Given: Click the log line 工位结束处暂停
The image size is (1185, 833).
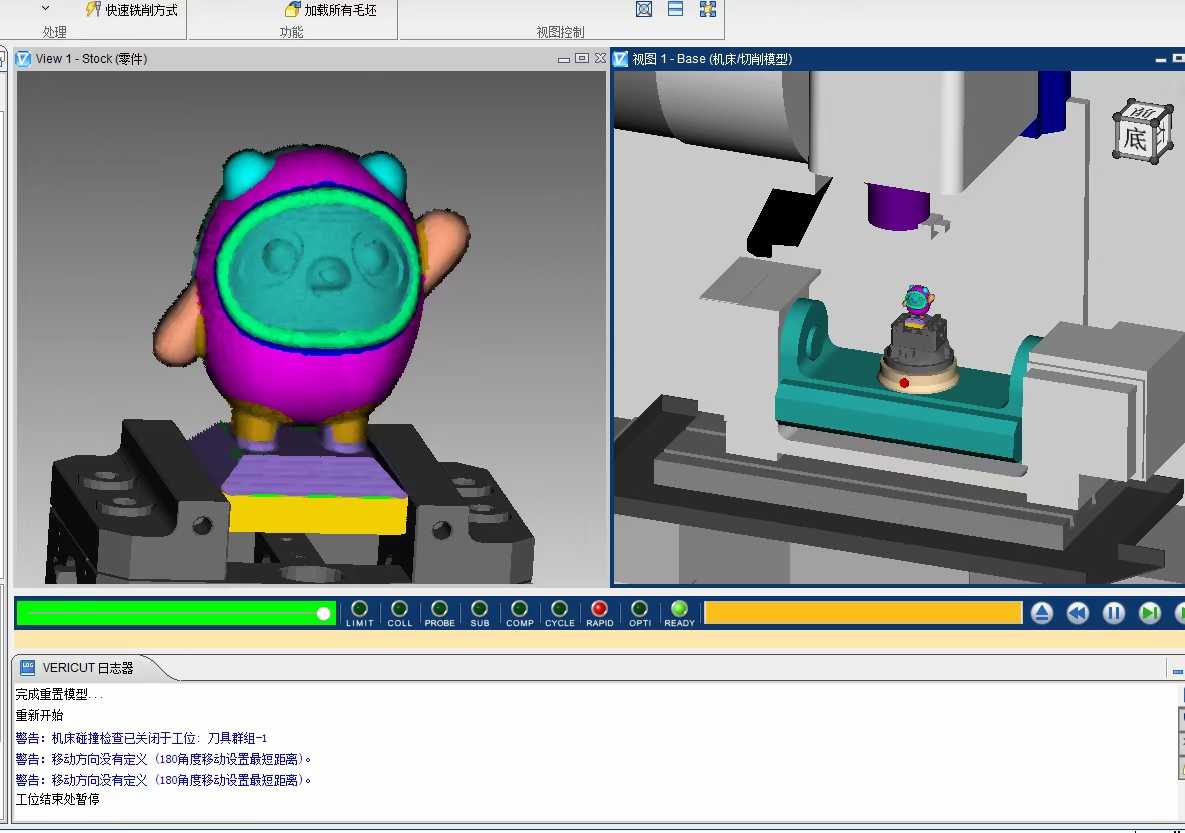Looking at the screenshot, I should tap(57, 799).
